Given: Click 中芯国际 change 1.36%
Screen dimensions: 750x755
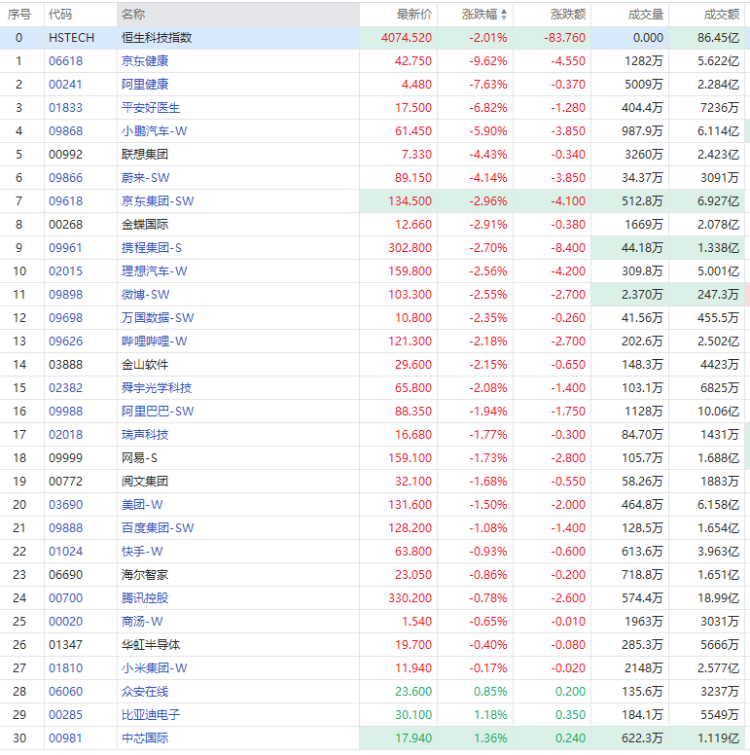Looking at the screenshot, I should pos(491,738).
